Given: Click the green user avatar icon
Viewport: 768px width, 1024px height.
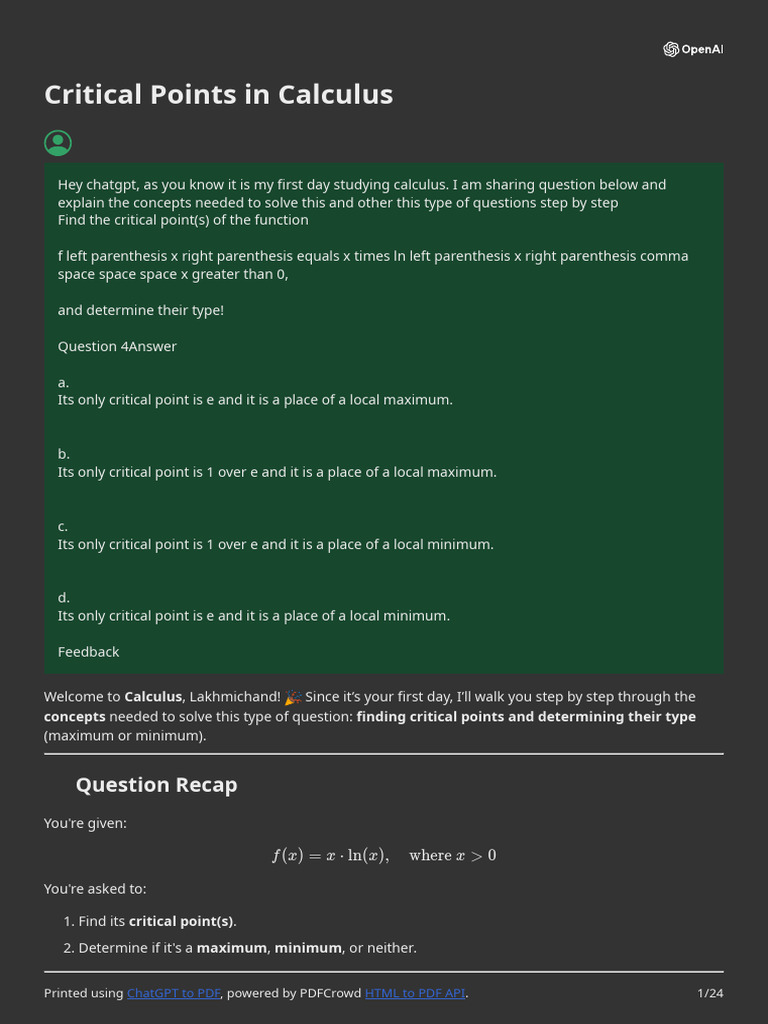Looking at the screenshot, I should coord(58,143).
